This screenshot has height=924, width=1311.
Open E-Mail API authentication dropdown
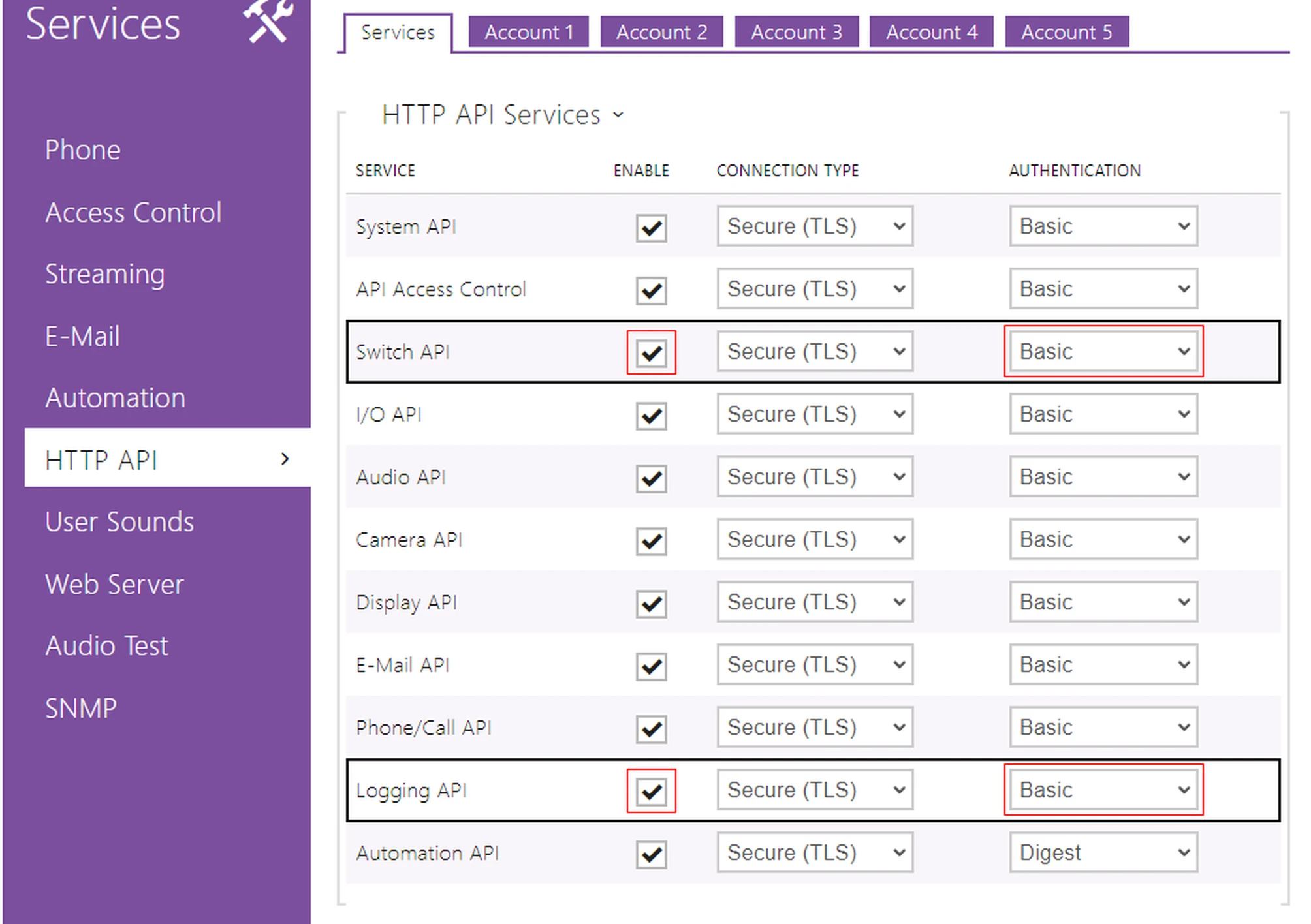coord(1103,664)
